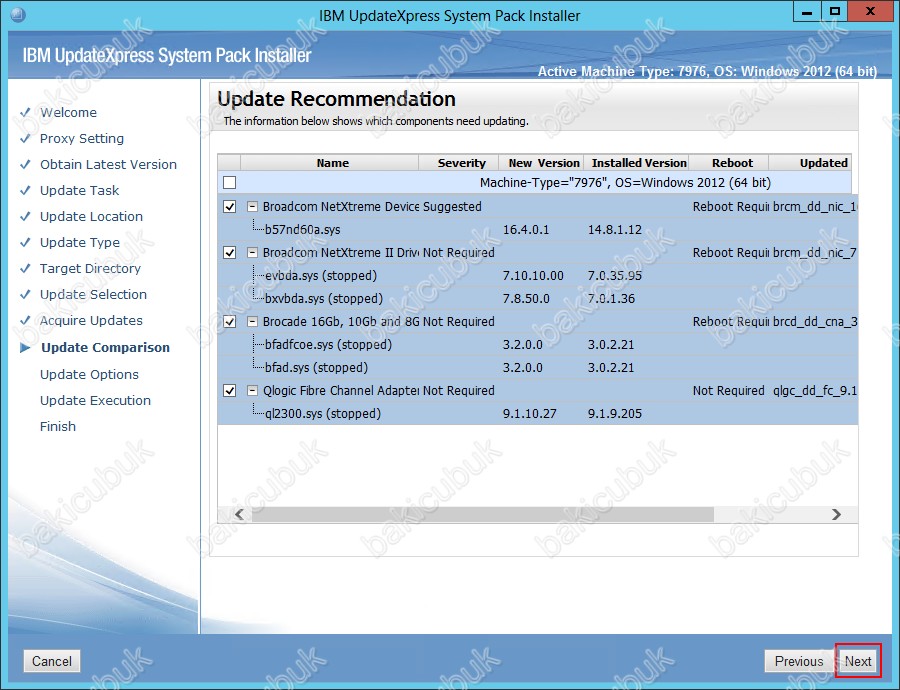Minimize the installer window

coord(807,11)
